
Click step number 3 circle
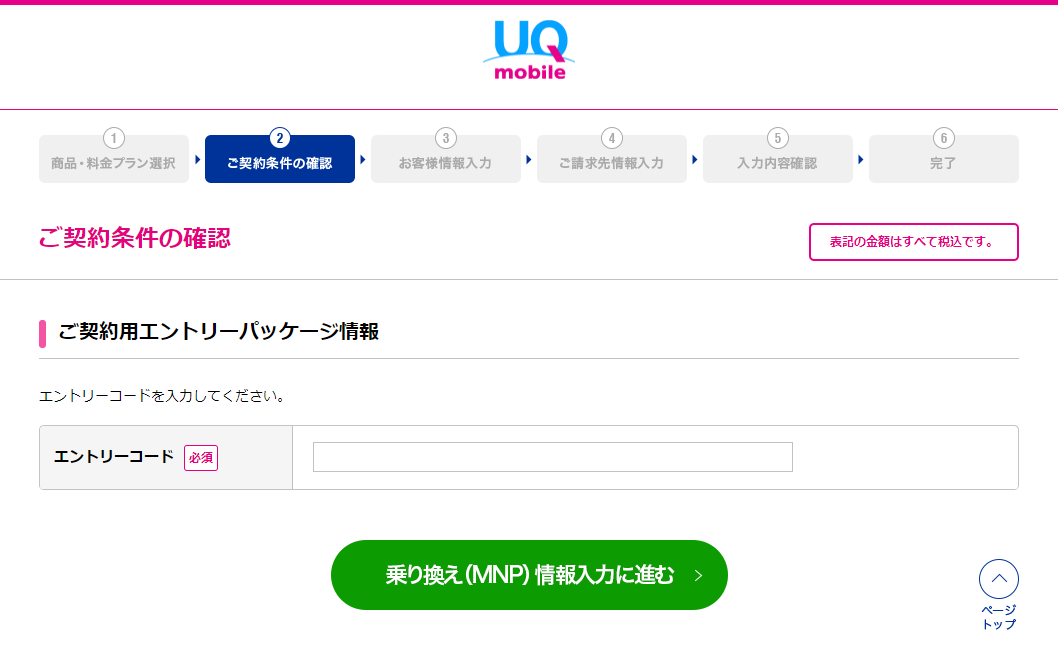coord(445,138)
